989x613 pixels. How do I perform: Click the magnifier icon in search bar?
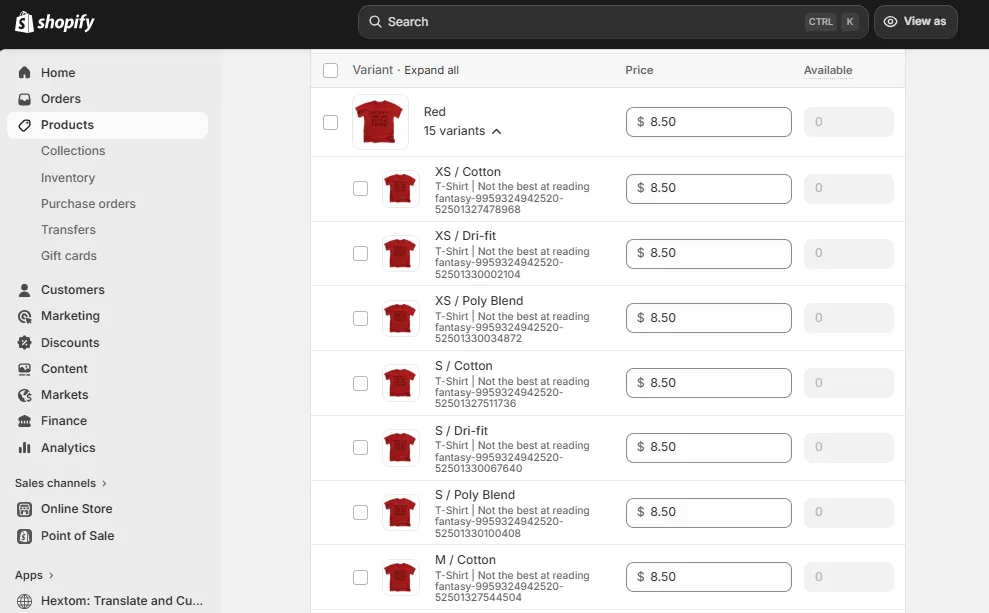tap(375, 21)
